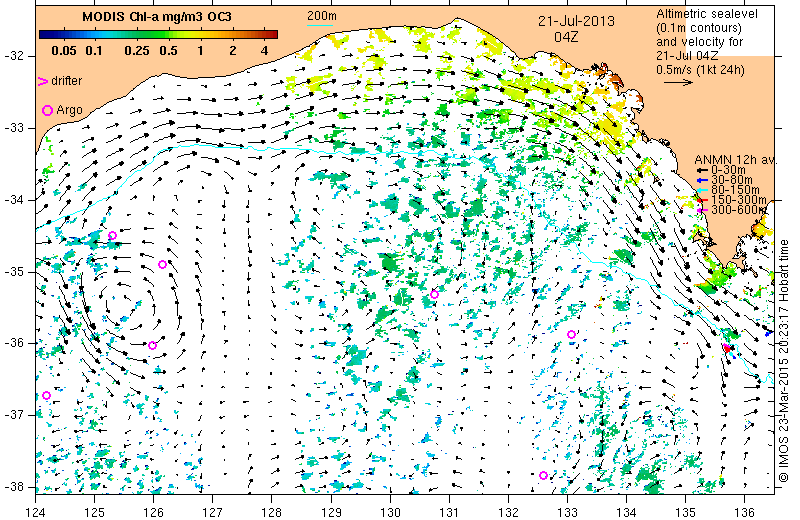Click the 'MODIS Chl-a mg/m3 OC3' title
Image resolution: width=800 pixels, height=520 pixels.
point(157,17)
